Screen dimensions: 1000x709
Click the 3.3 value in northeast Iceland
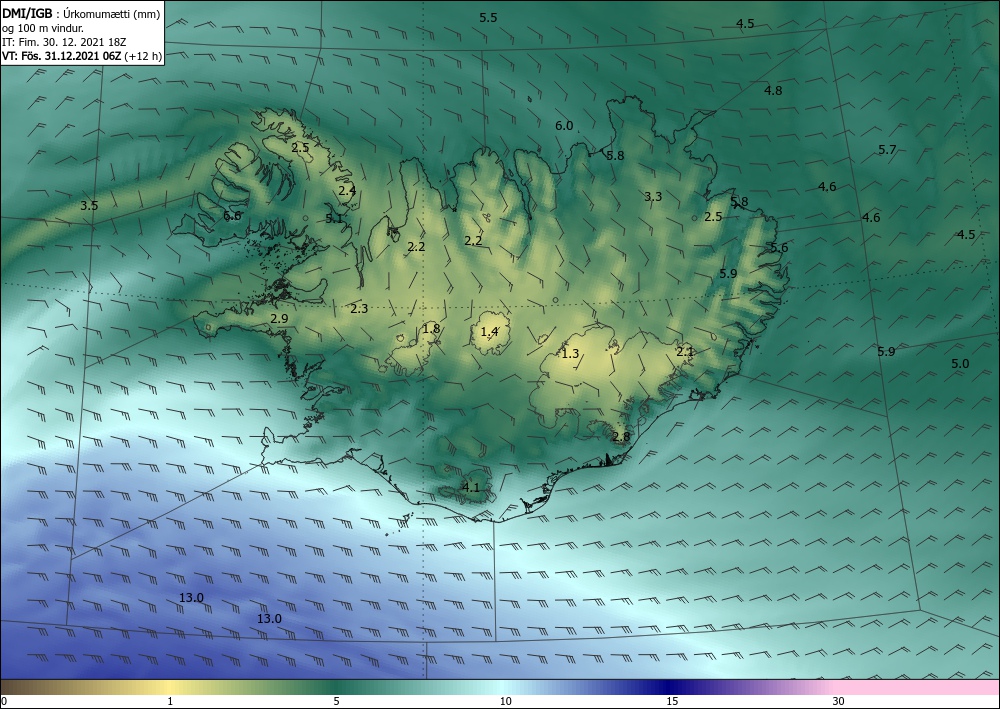[653, 196]
